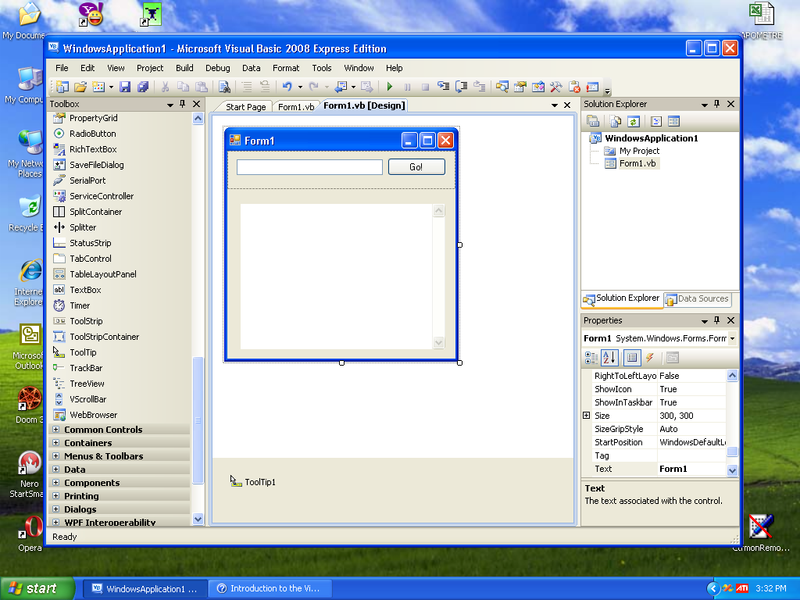The image size is (800, 600).
Task: Click the Start Debugging play icon
Action: pyautogui.click(x=390, y=87)
